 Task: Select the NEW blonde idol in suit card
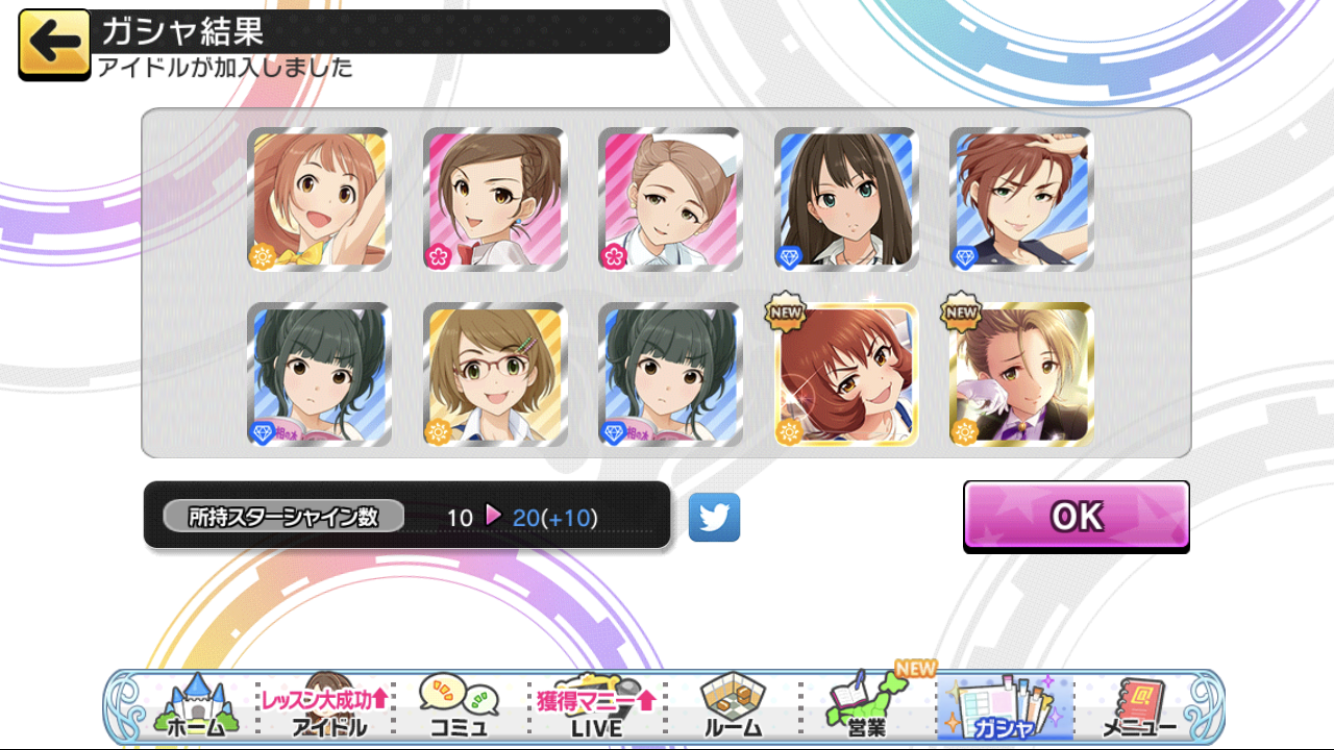pyautogui.click(x=1021, y=374)
